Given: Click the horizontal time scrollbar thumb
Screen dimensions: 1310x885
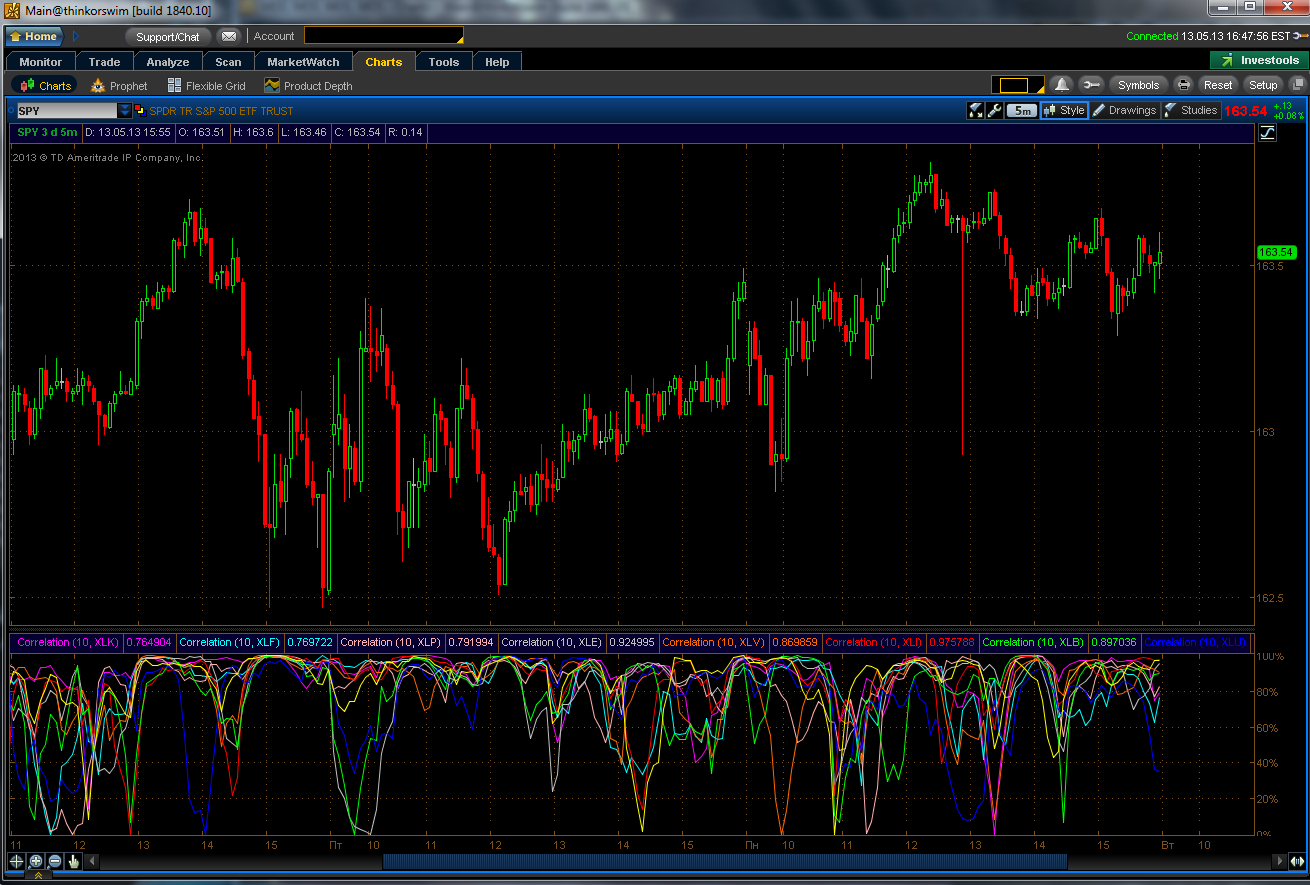Looking at the screenshot, I should 725,861.
